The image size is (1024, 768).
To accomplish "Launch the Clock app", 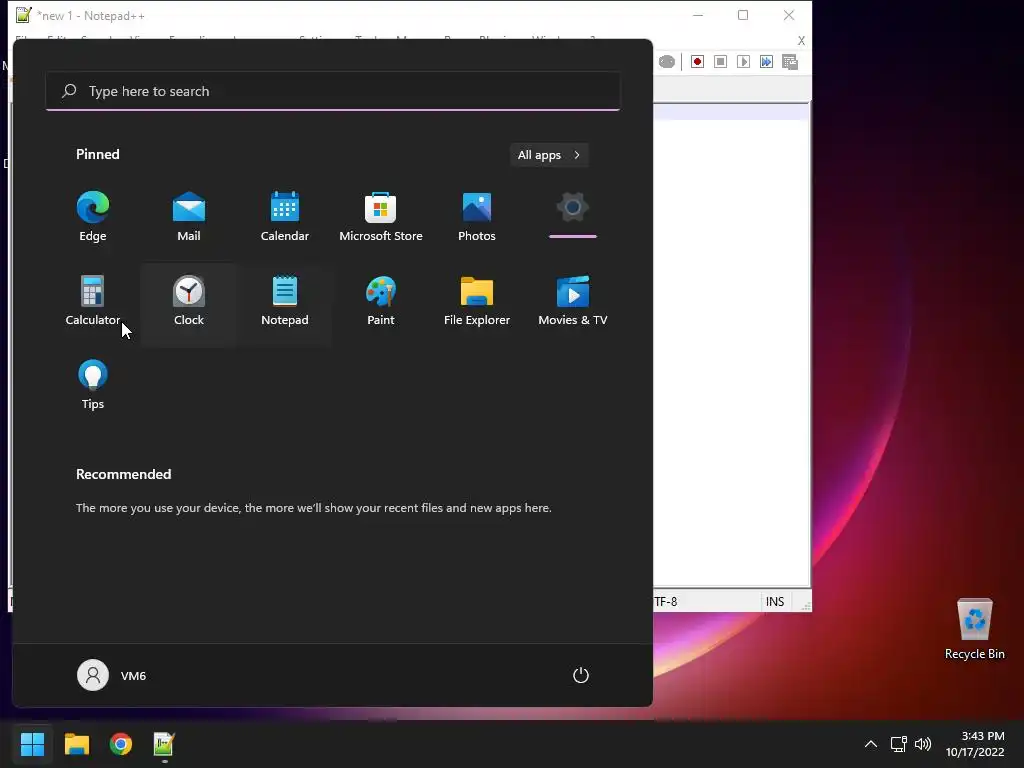I will click(189, 301).
